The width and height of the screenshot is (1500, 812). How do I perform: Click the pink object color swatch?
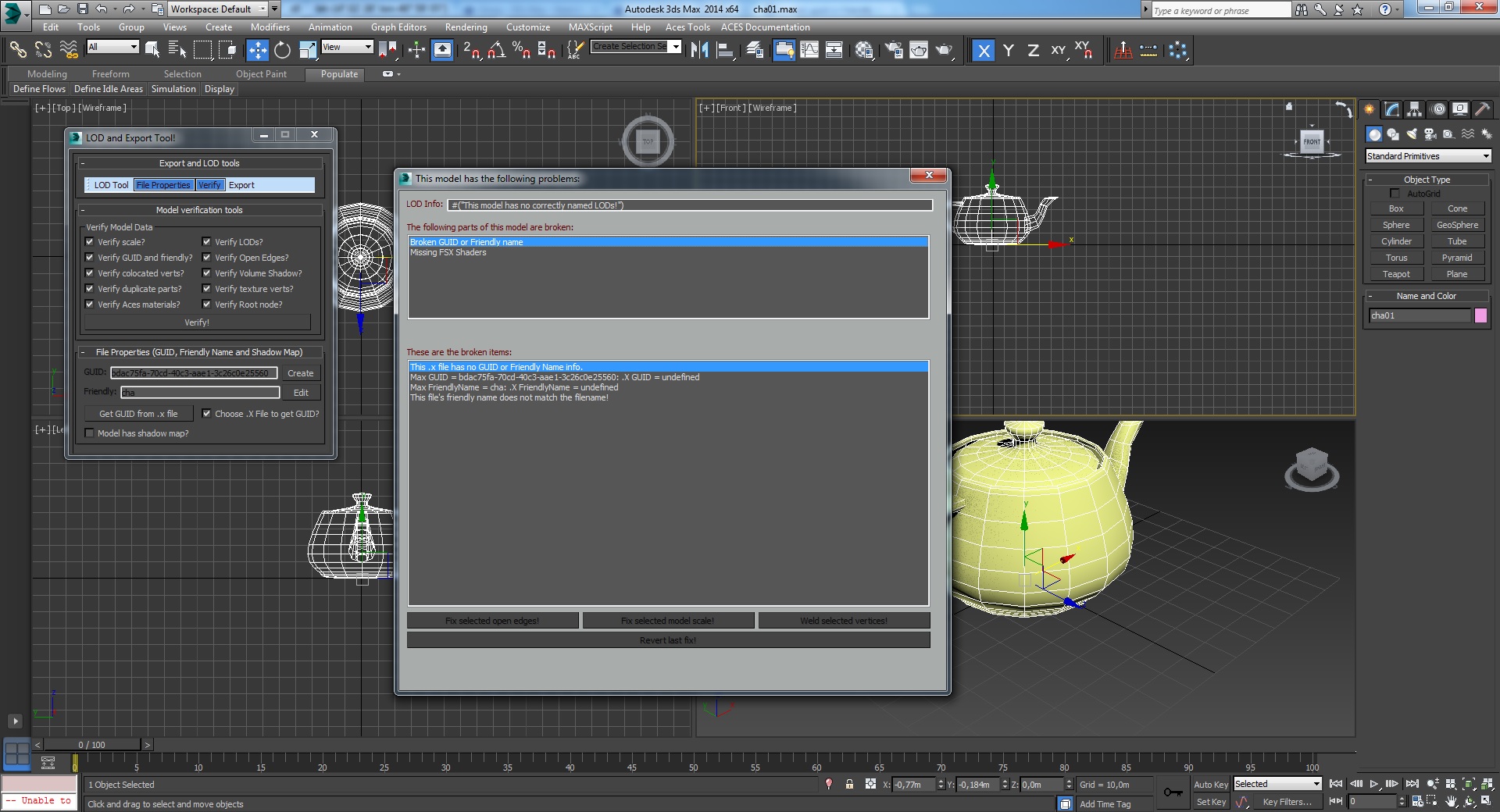click(1480, 315)
